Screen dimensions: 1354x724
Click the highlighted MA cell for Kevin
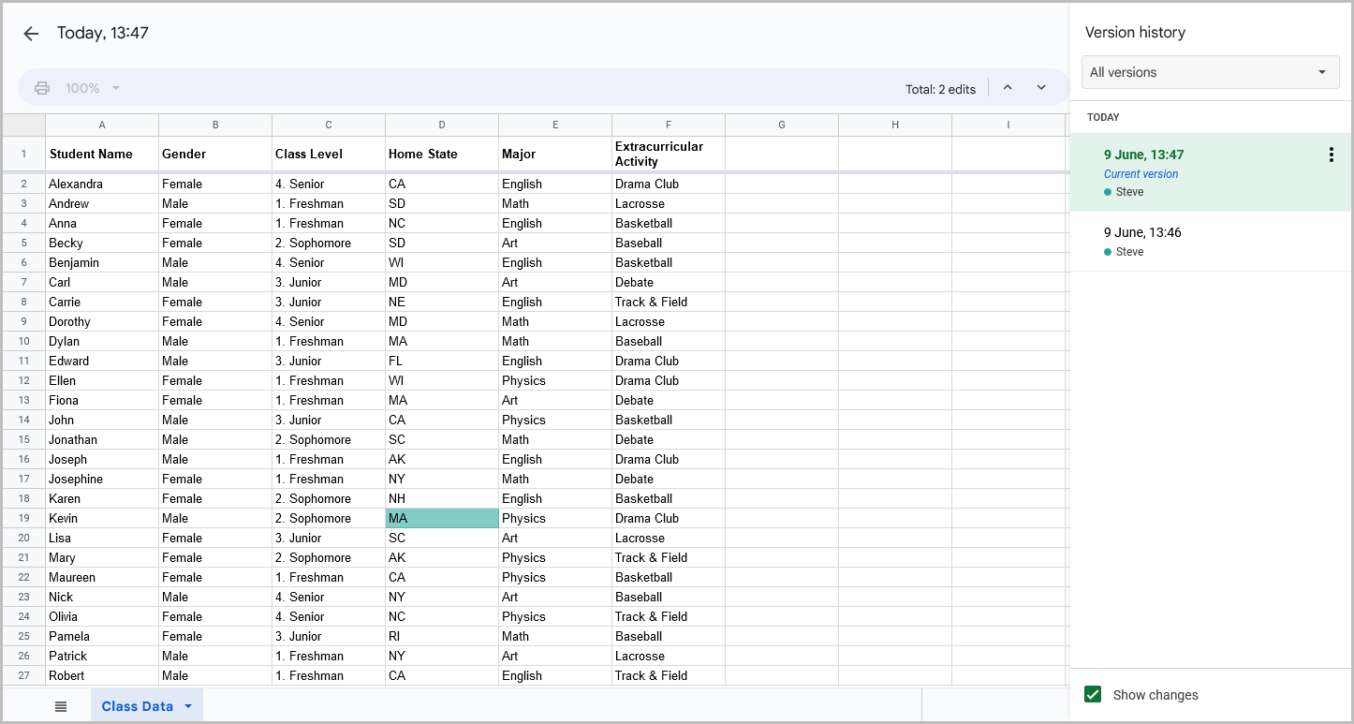click(x=442, y=518)
